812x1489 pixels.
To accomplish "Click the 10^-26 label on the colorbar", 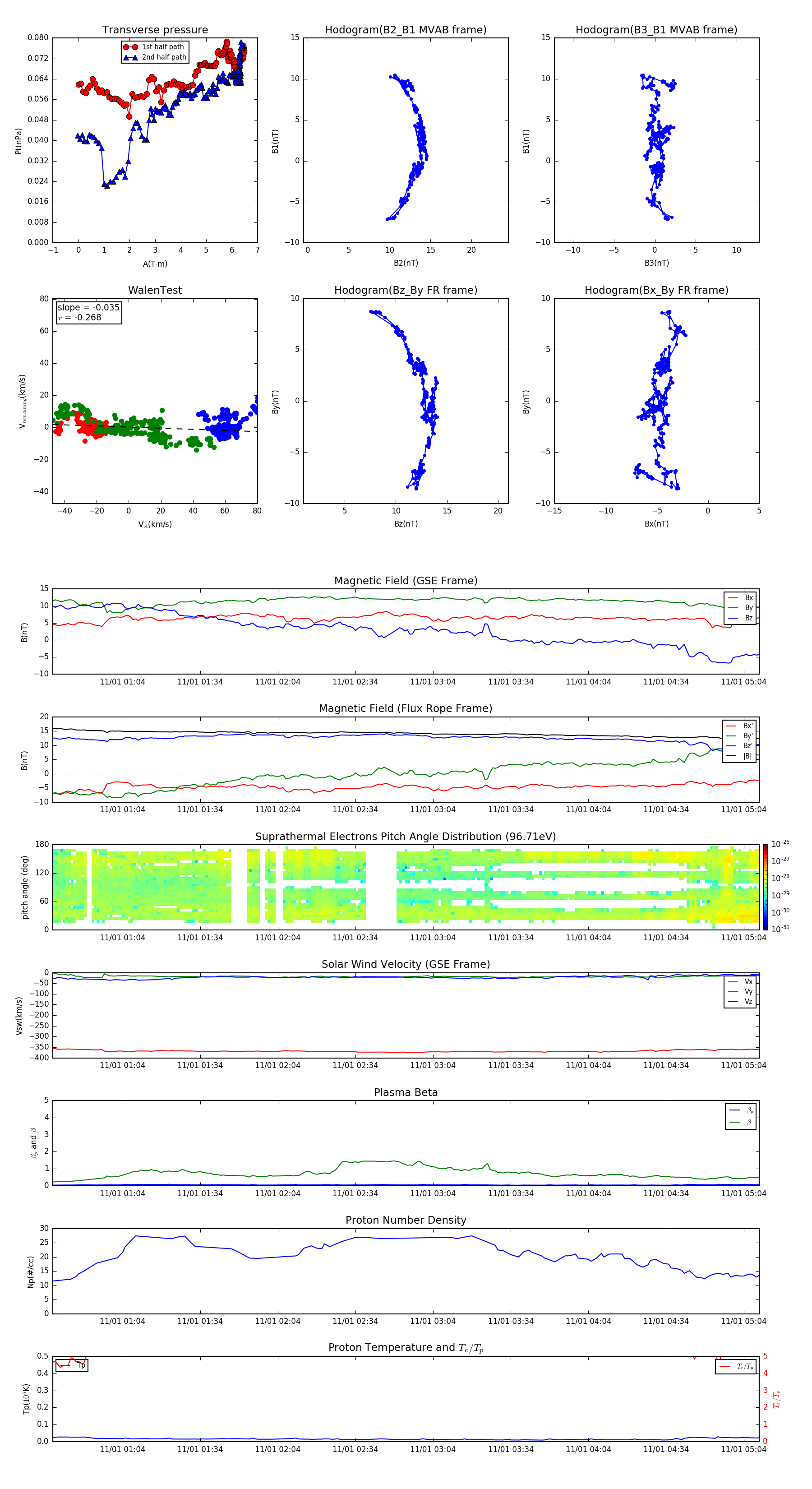I will 780,844.
